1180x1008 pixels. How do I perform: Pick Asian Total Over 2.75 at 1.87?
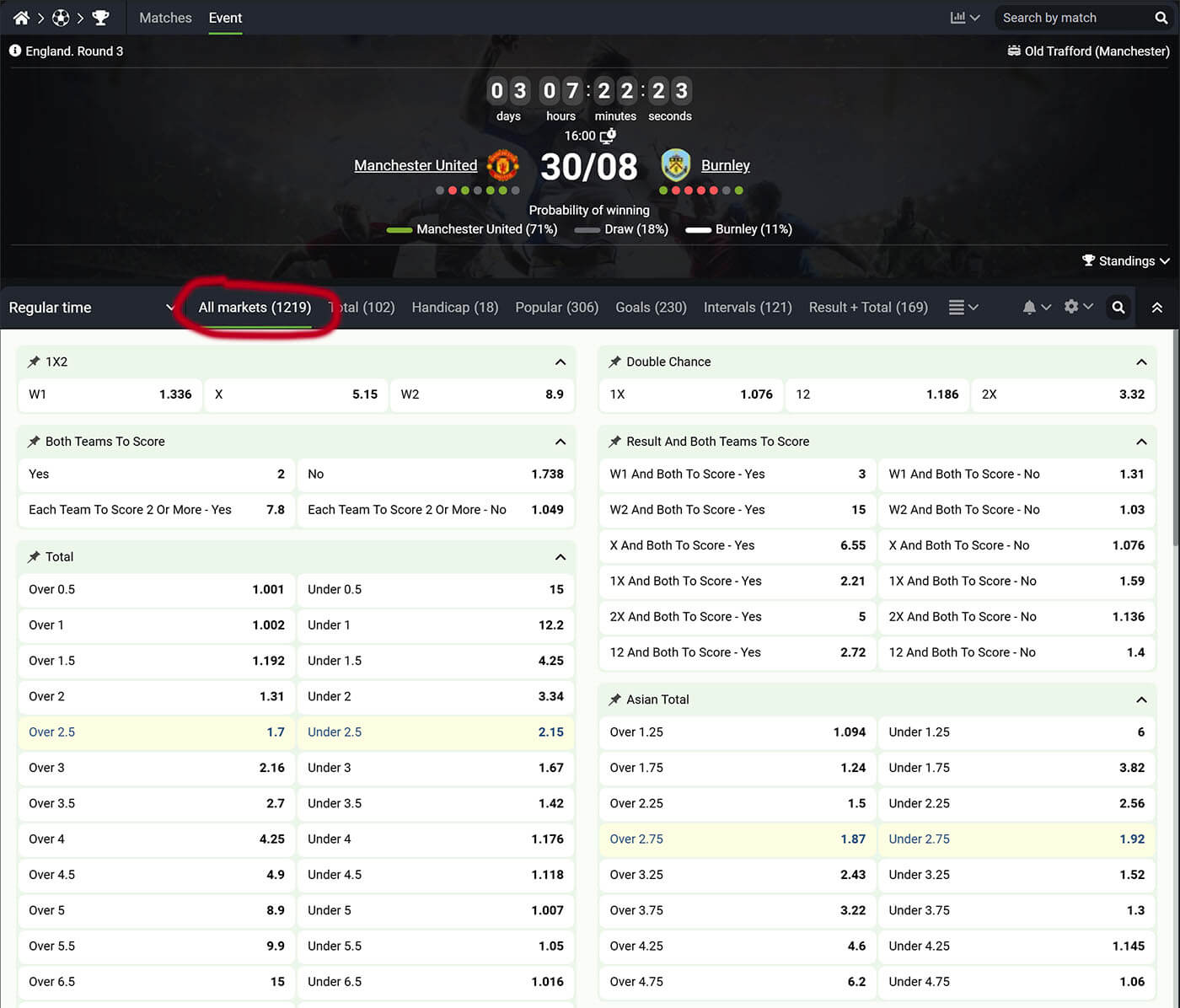pyautogui.click(x=737, y=839)
